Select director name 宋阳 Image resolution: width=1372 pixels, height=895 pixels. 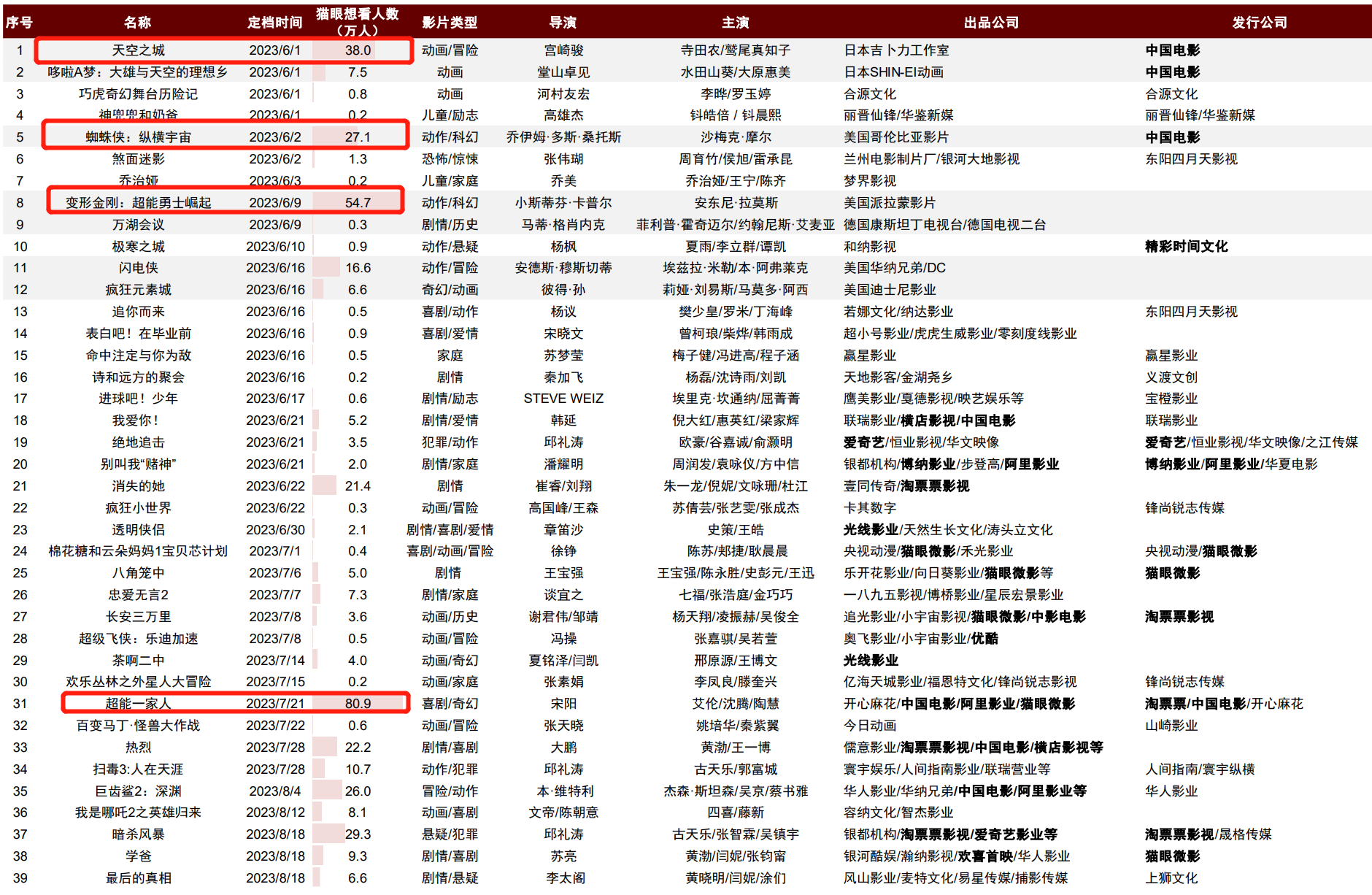[x=563, y=704]
